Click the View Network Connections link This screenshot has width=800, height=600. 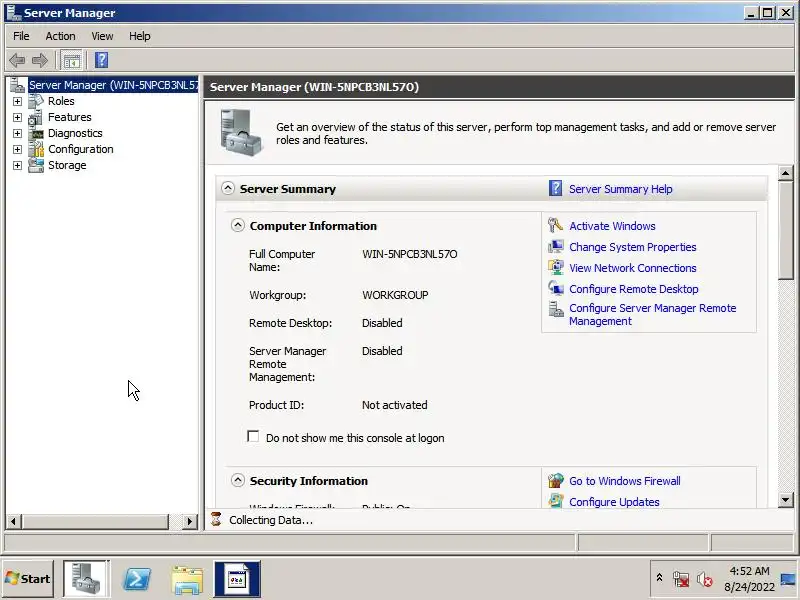[x=633, y=268]
